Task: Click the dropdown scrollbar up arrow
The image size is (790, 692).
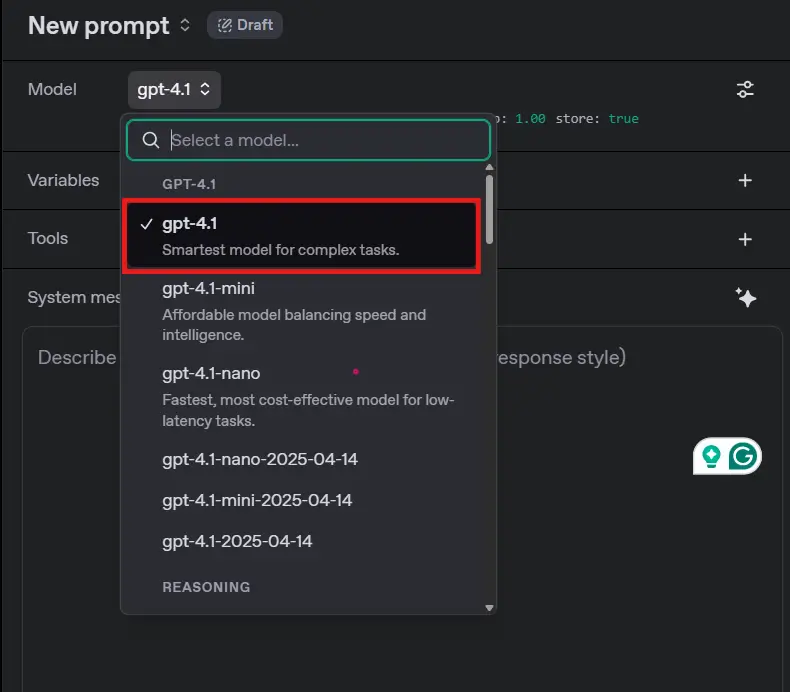Action: [489, 167]
